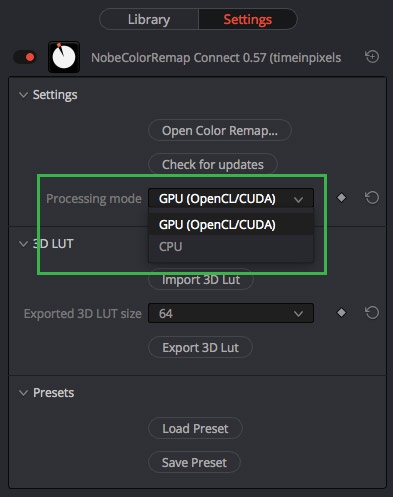Collapse the 3D LUT section
393x497 pixels.
(x=23, y=244)
